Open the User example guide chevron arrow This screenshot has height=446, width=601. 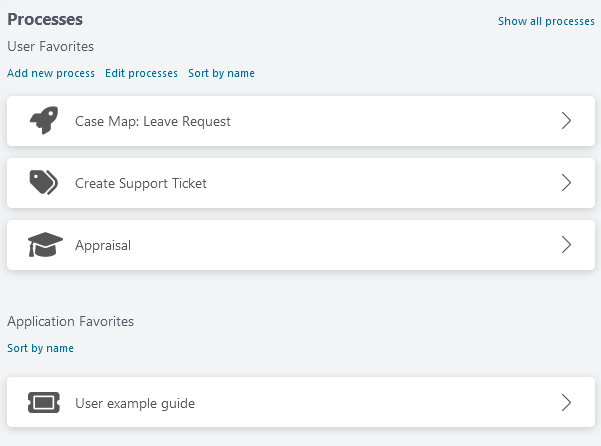[x=566, y=403]
